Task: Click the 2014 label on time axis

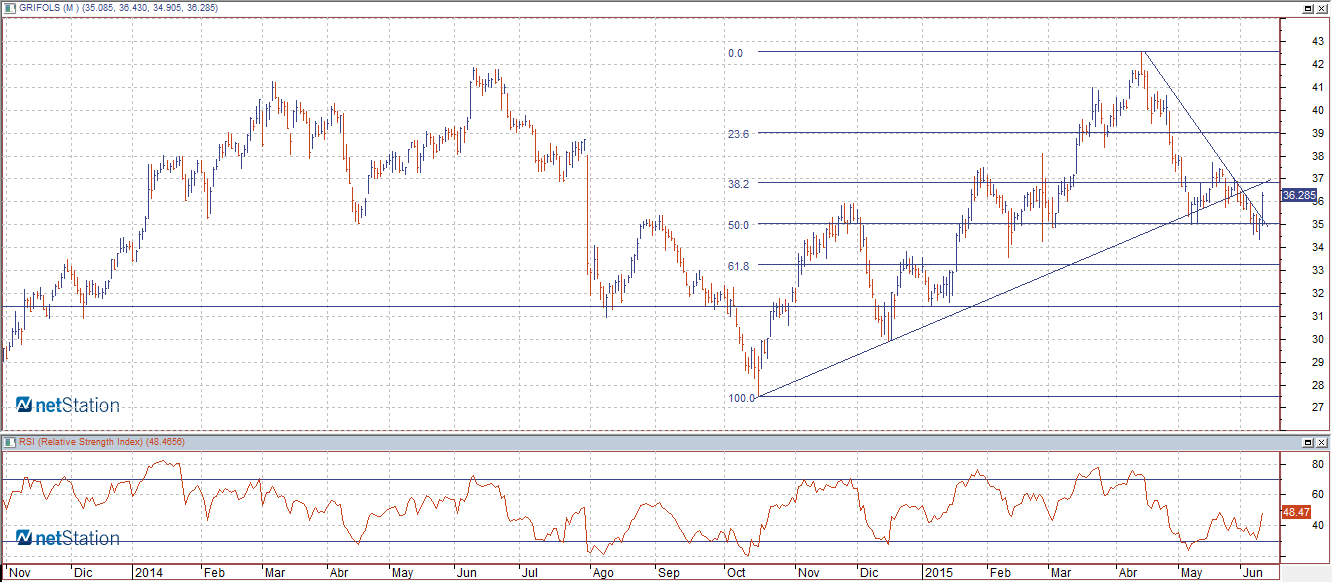Action: tap(147, 574)
